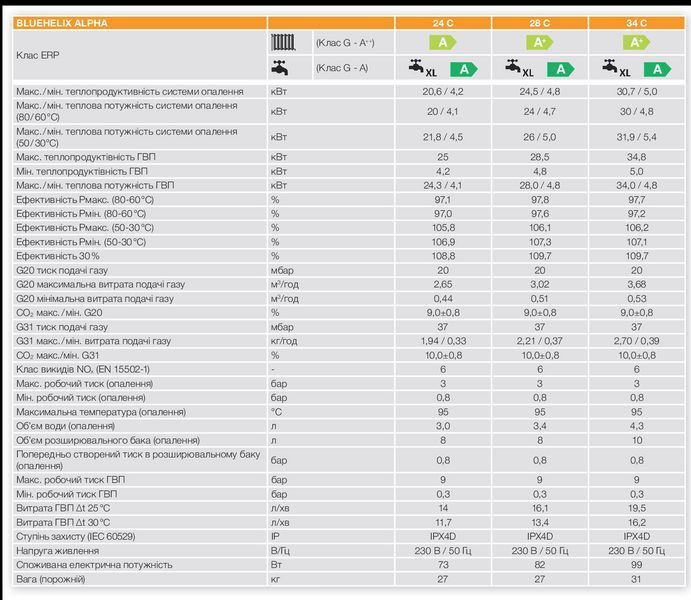Click the value '2,21 / 0,37'

[x=540, y=341]
